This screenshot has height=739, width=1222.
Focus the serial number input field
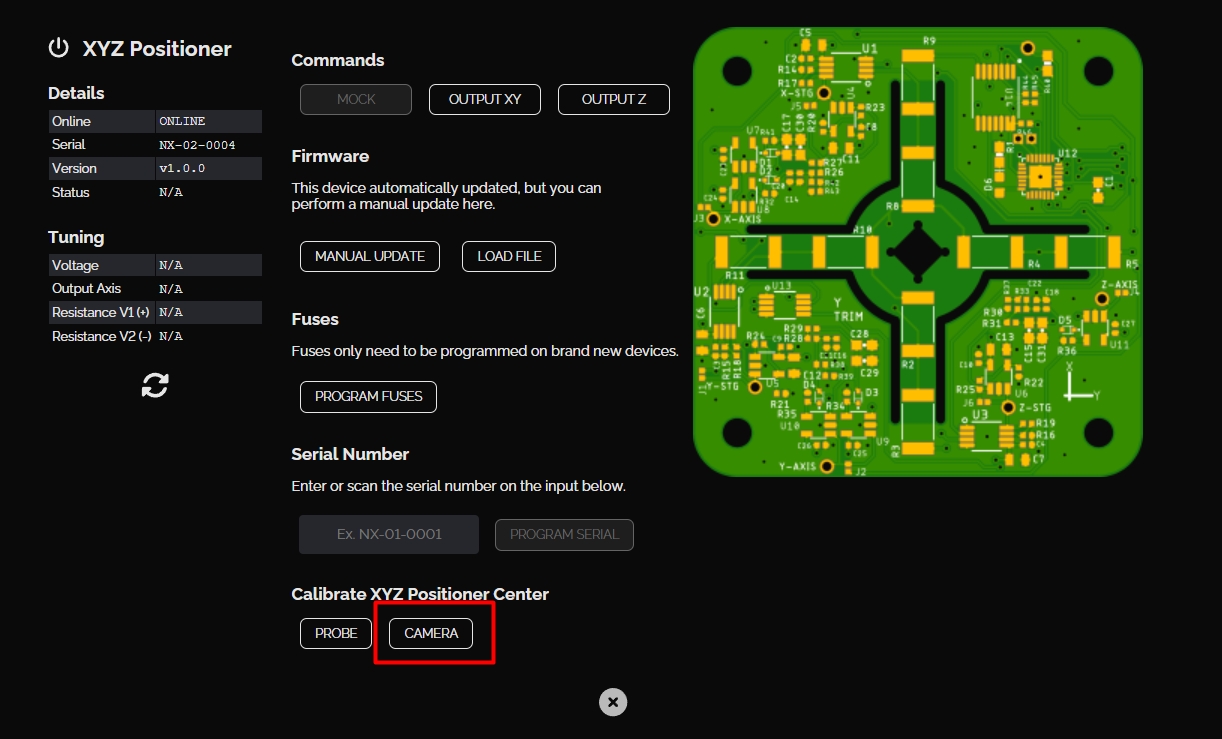click(x=389, y=535)
